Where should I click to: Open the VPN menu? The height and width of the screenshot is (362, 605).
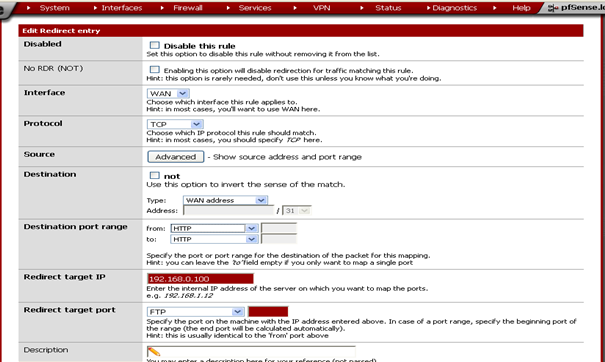coord(321,8)
